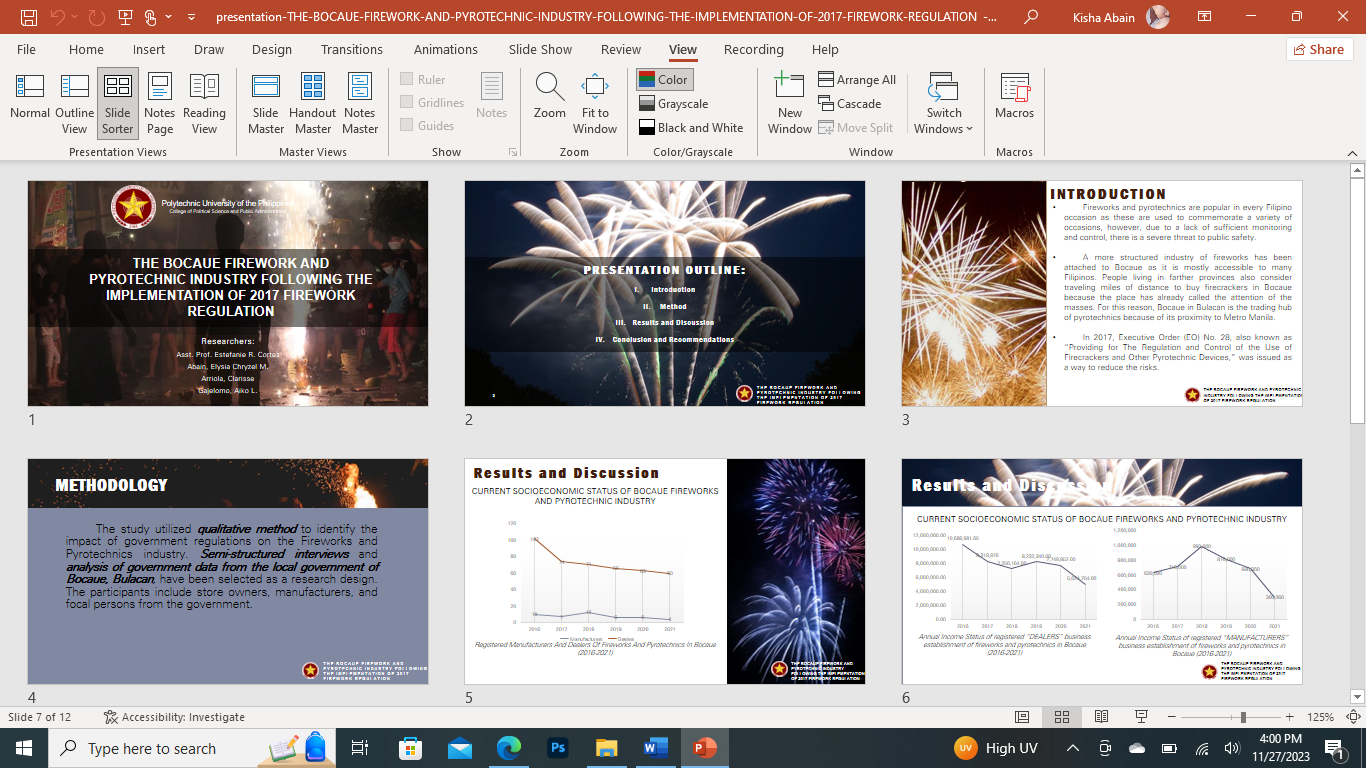Click zoom in plus button

point(1290,717)
